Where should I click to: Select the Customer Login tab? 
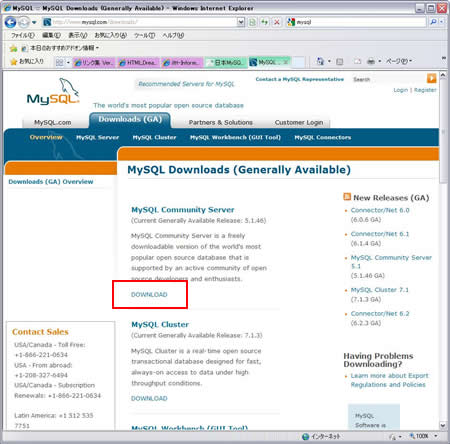pyautogui.click(x=299, y=123)
